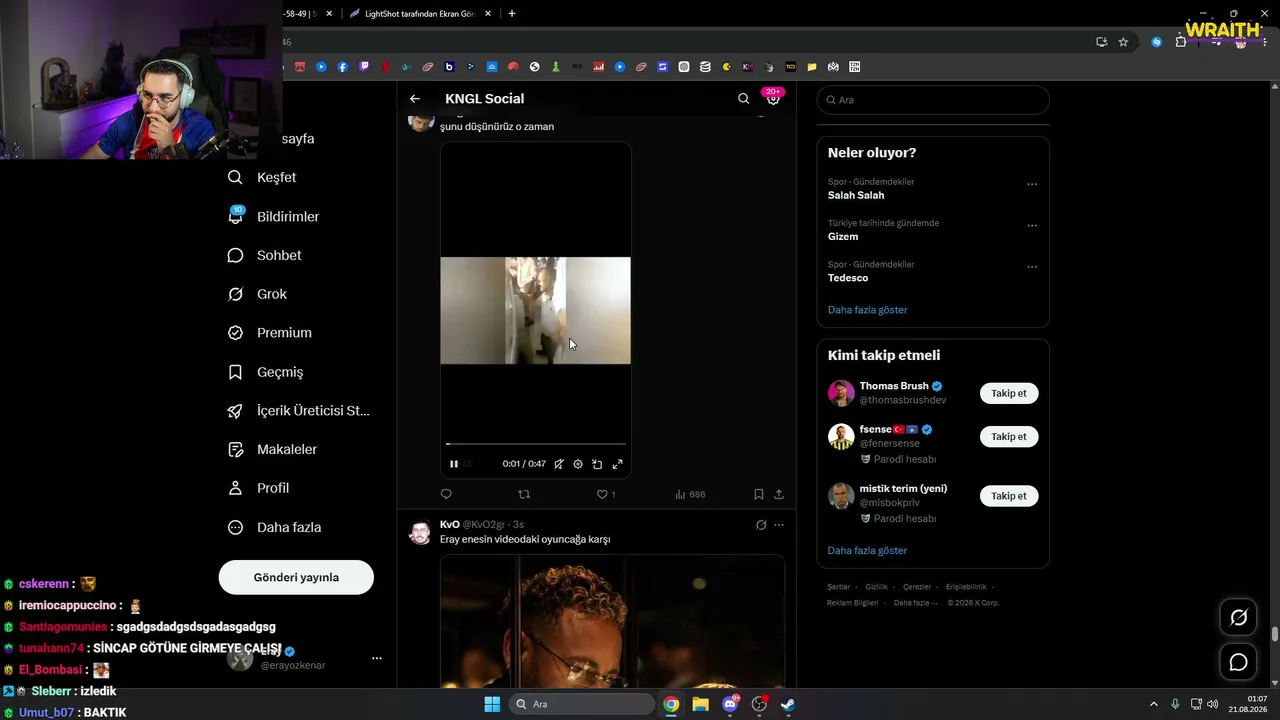This screenshot has width=1280, height=720.
Task: Open the Twitch bookmark
Action: (364, 67)
